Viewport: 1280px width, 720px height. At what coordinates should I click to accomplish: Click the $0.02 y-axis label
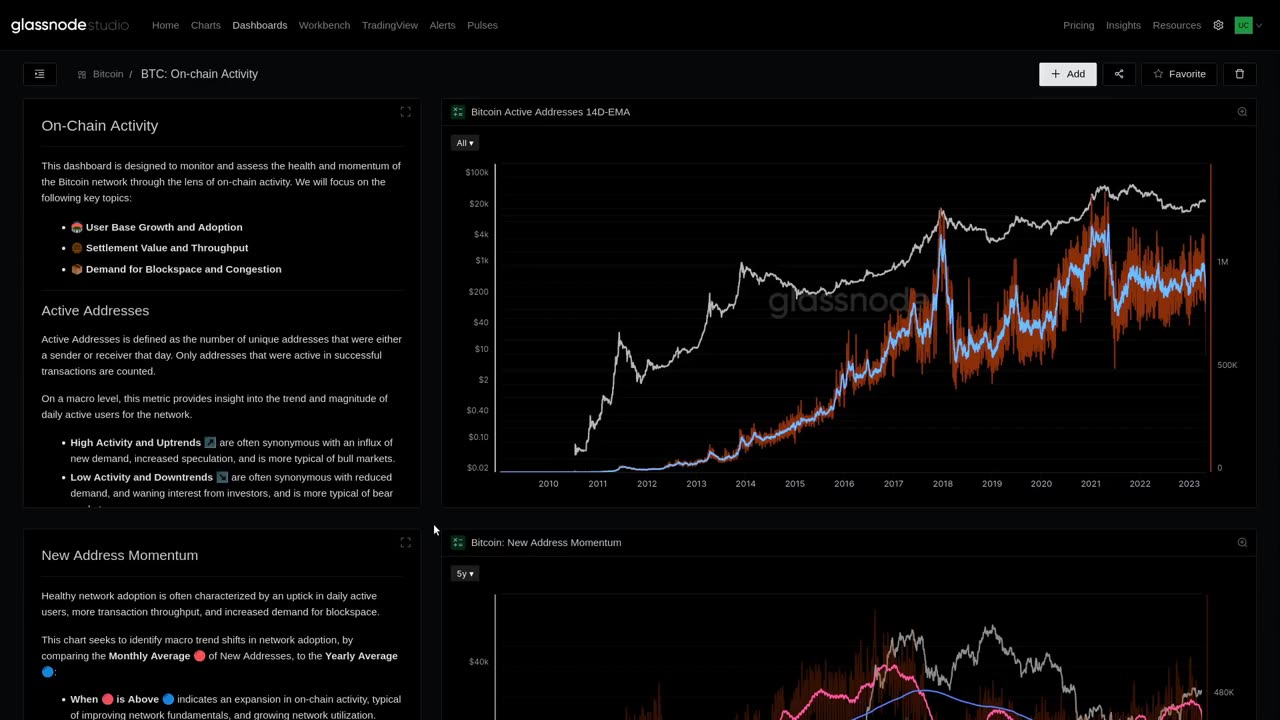[477, 468]
